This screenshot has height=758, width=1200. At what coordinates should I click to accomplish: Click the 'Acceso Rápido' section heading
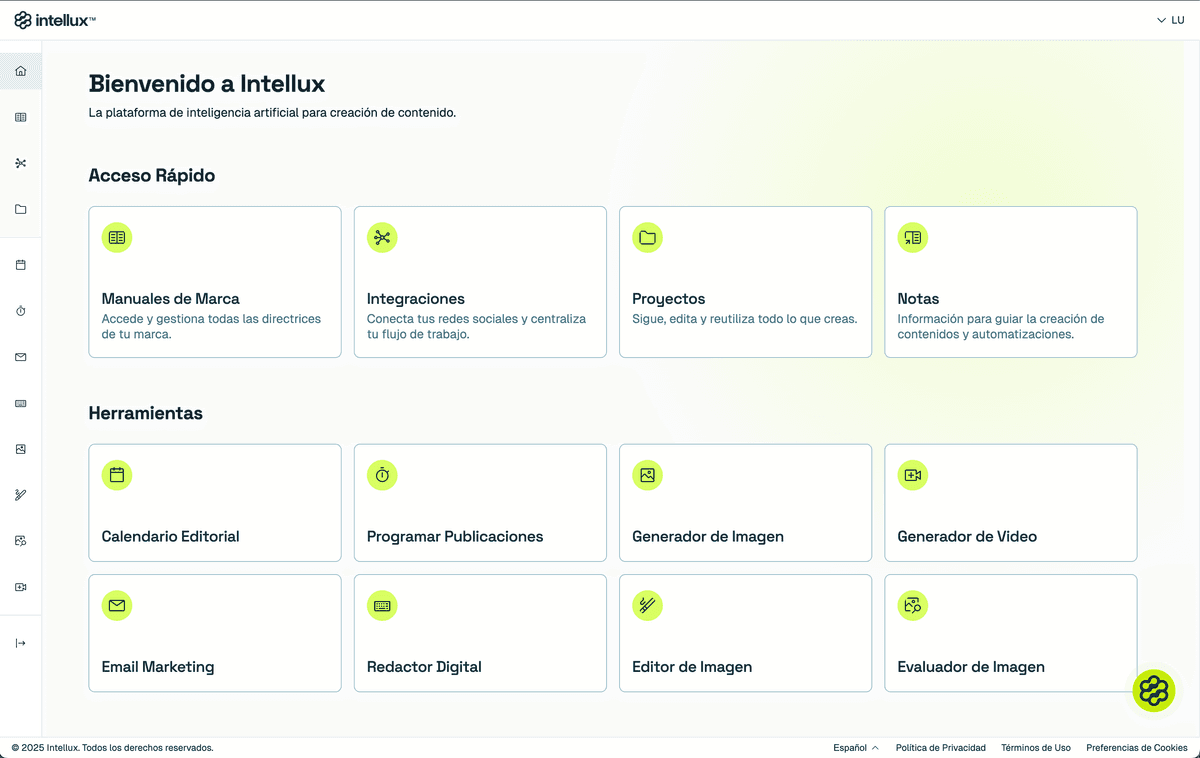pos(152,175)
